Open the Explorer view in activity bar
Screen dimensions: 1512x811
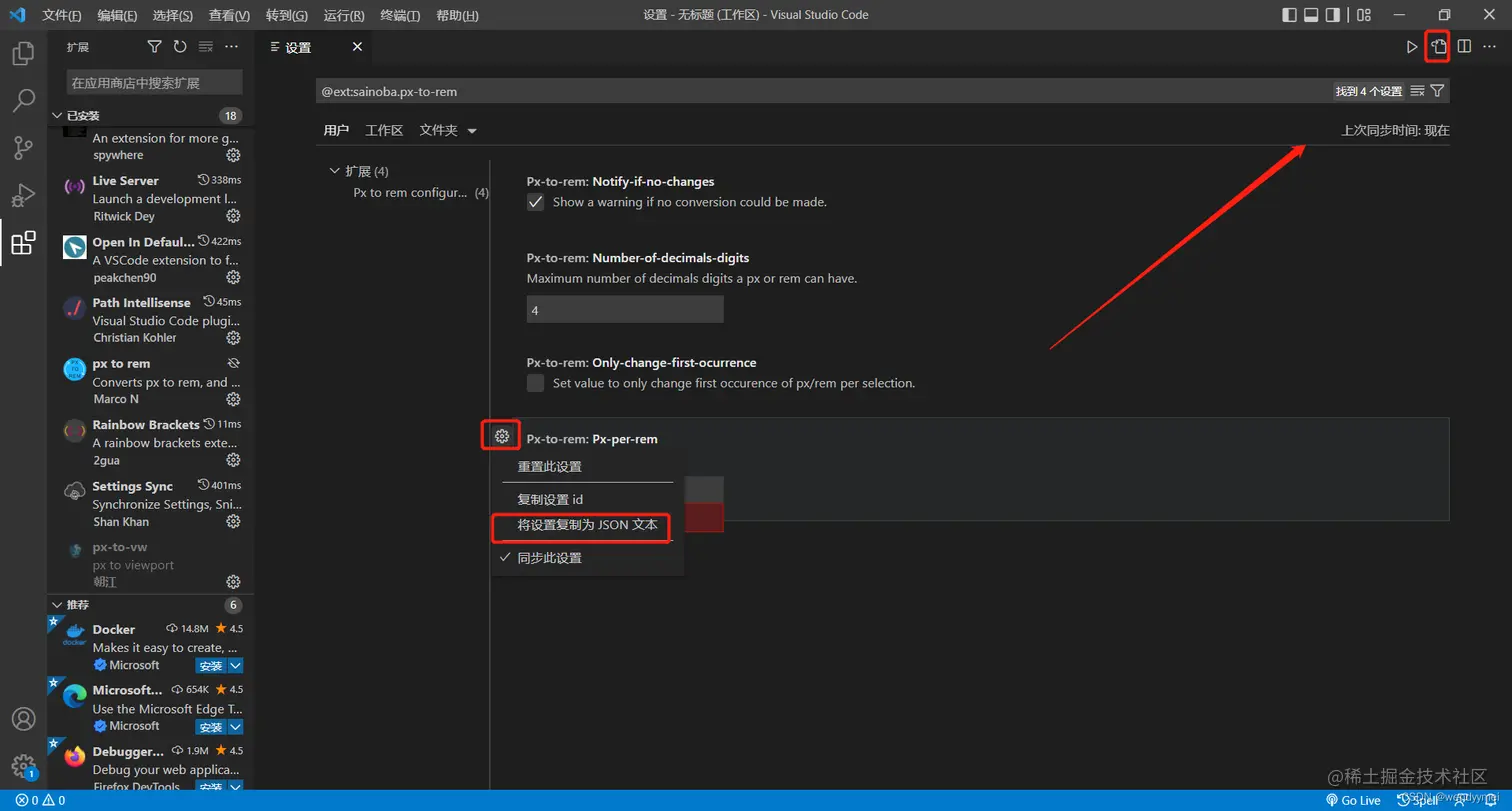point(23,53)
